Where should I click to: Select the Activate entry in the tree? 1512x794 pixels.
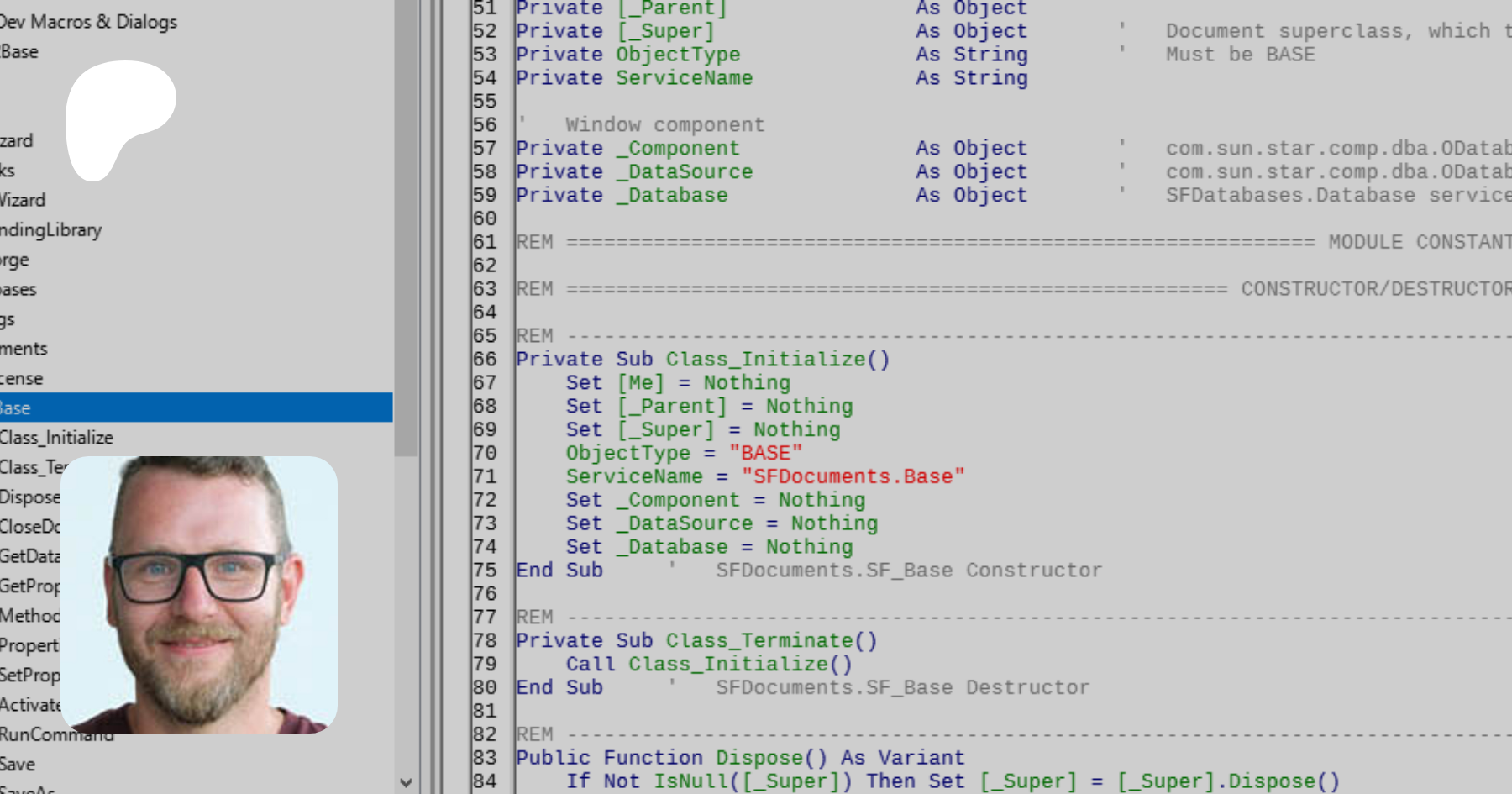point(29,705)
